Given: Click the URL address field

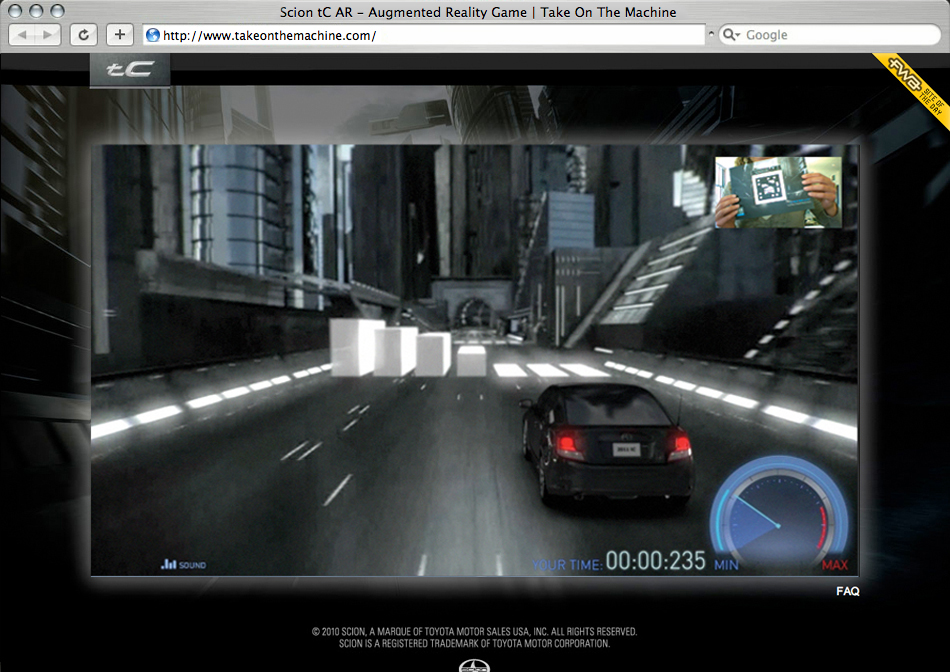Looking at the screenshot, I should pyautogui.click(x=430, y=35).
